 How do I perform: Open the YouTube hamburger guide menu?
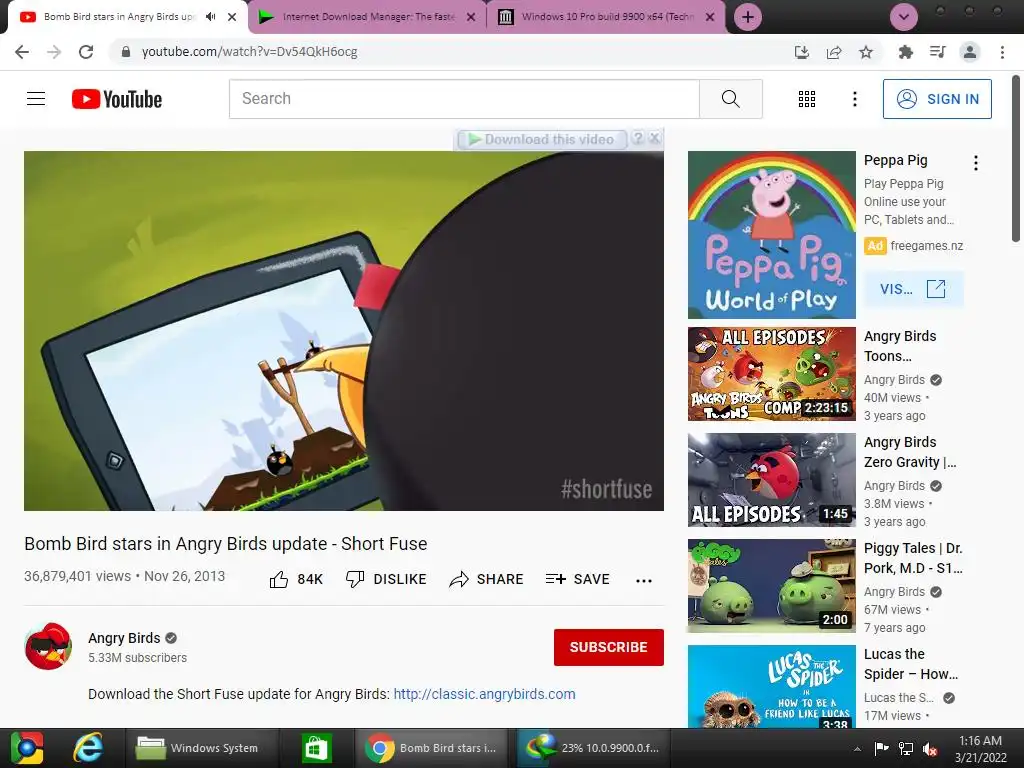(36, 99)
